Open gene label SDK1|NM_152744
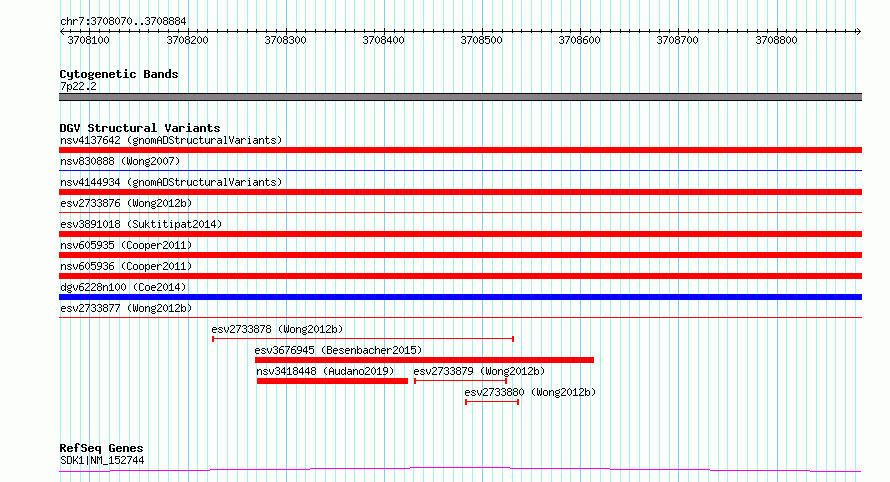Viewport: 890px width, 482px height. click(x=102, y=460)
